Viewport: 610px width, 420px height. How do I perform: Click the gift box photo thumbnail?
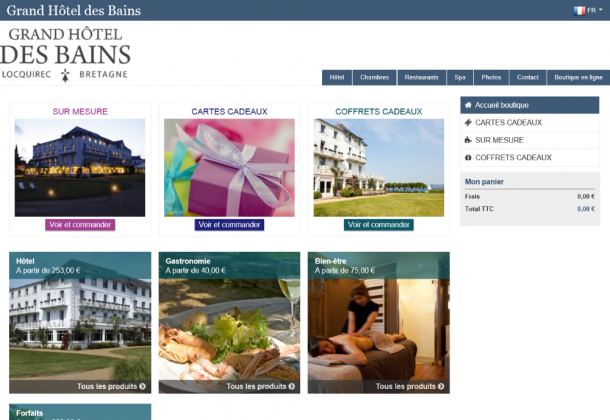tap(229, 168)
